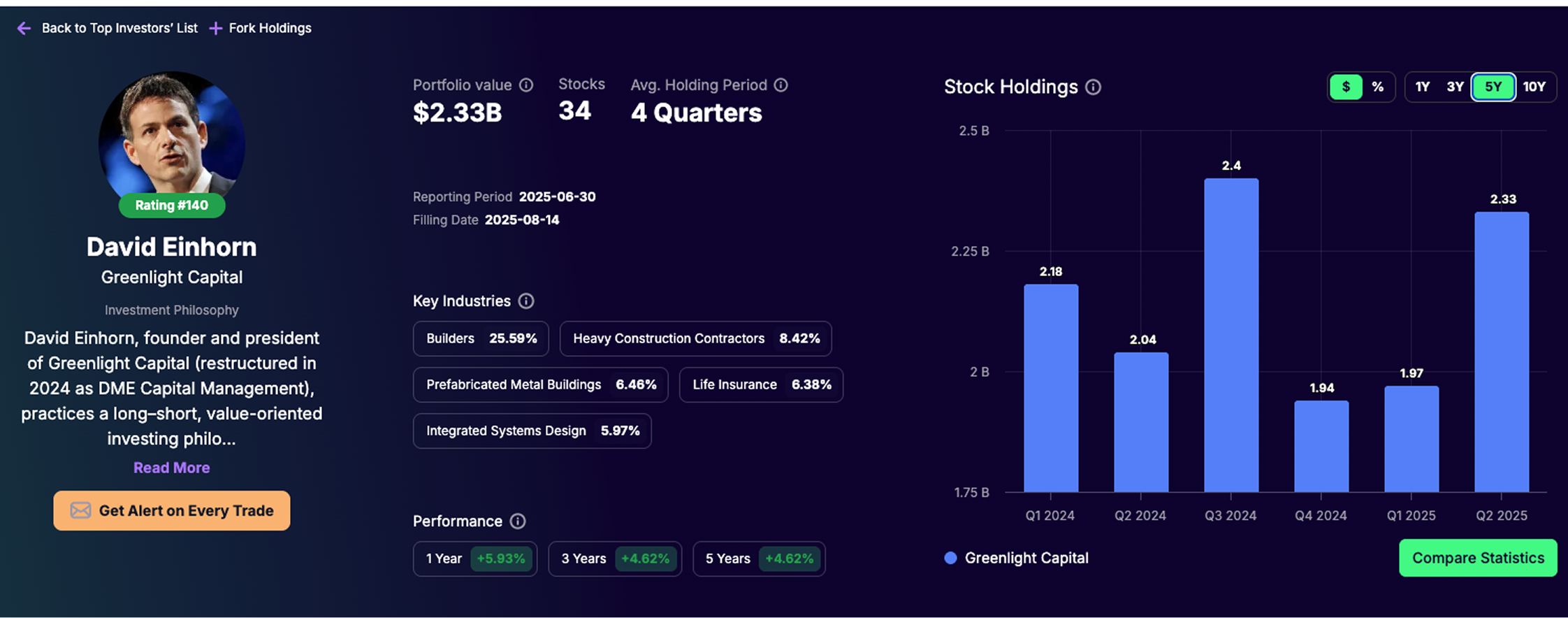Click the Q2 2025 bar
Image resolution: width=1568 pixels, height=618 pixels.
(x=1502, y=352)
